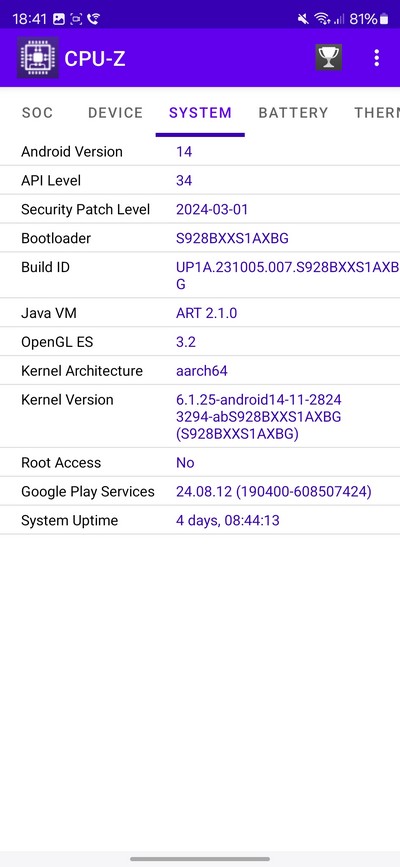400x867 pixels.
Task: Switch to the BATTERY tab
Action: click(x=293, y=113)
